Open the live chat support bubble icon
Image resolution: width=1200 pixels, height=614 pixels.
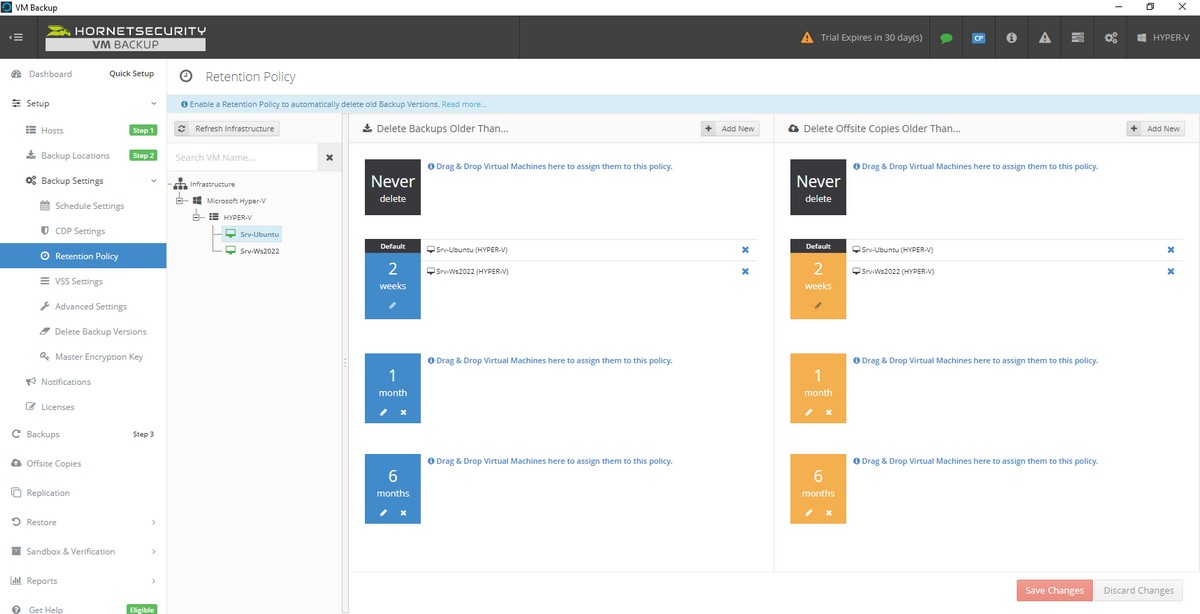[x=946, y=37]
